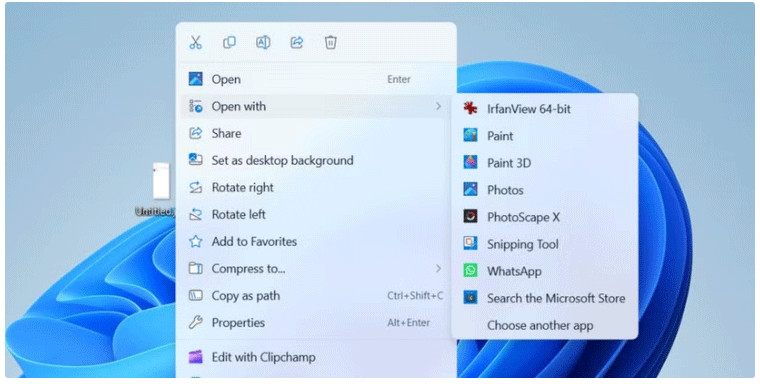Expand the Open with submenu arrow
760x384 pixels.
(x=438, y=106)
